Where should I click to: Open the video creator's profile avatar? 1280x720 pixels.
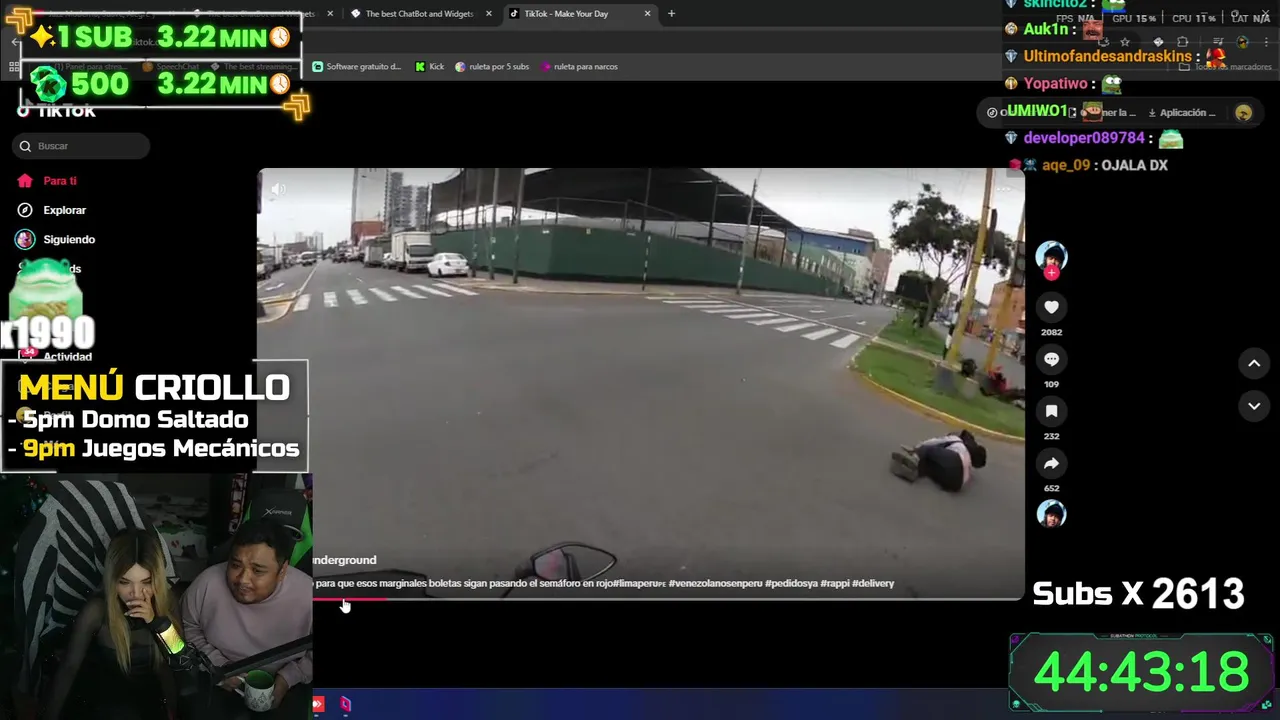pyautogui.click(x=1051, y=256)
